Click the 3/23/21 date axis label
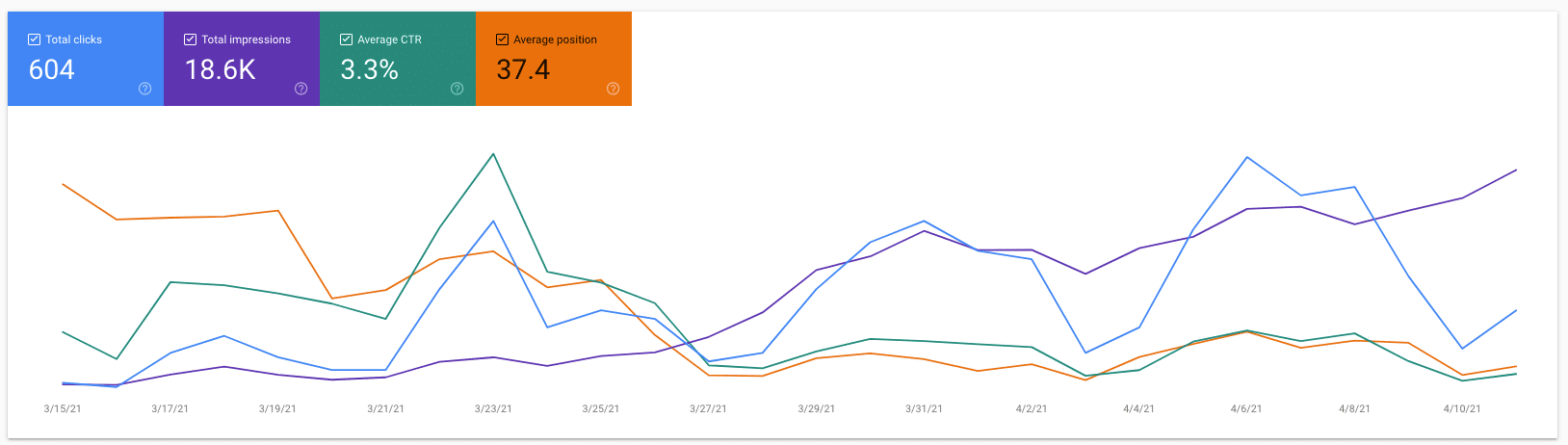Image resolution: width=1568 pixels, height=445 pixels. [x=493, y=408]
